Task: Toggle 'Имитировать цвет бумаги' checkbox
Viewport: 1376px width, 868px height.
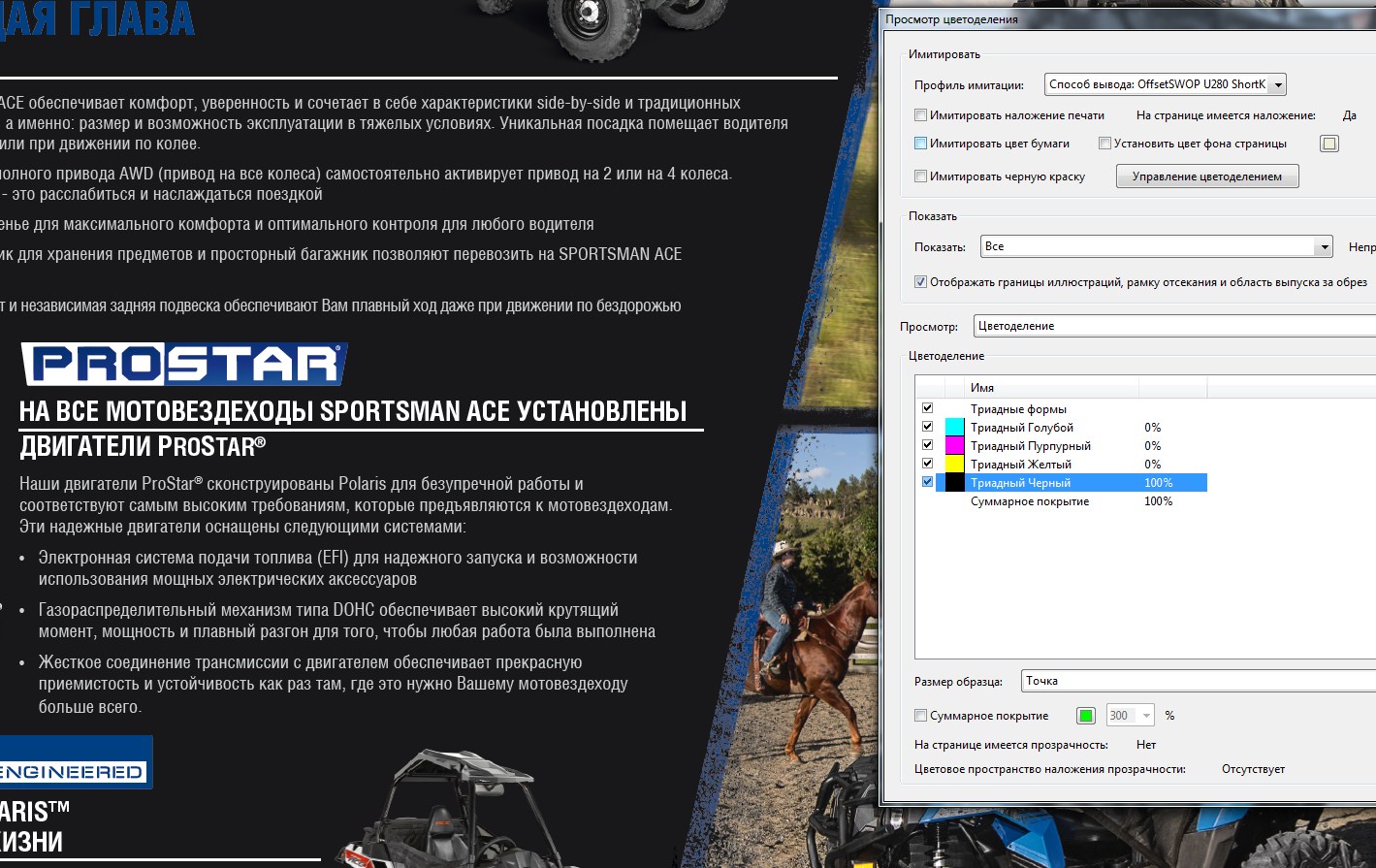Action: [920, 144]
